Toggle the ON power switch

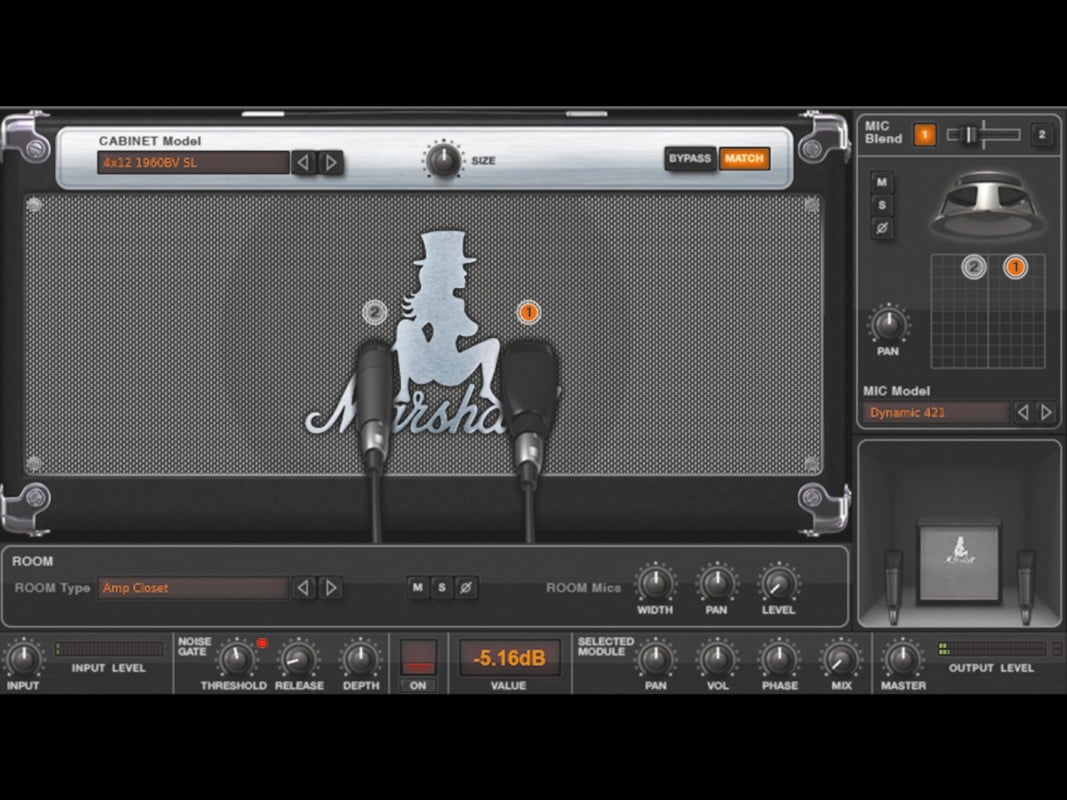(418, 657)
